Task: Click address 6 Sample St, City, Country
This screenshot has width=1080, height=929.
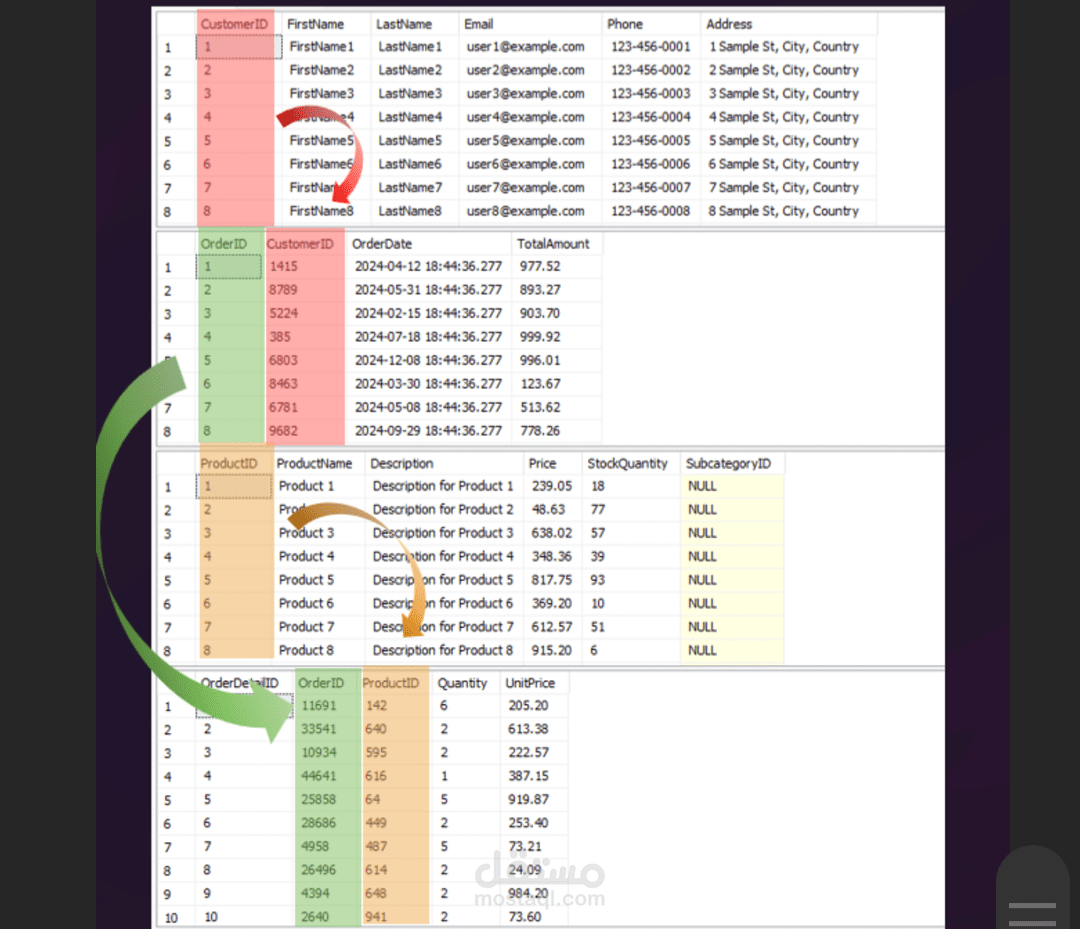Action: point(784,164)
